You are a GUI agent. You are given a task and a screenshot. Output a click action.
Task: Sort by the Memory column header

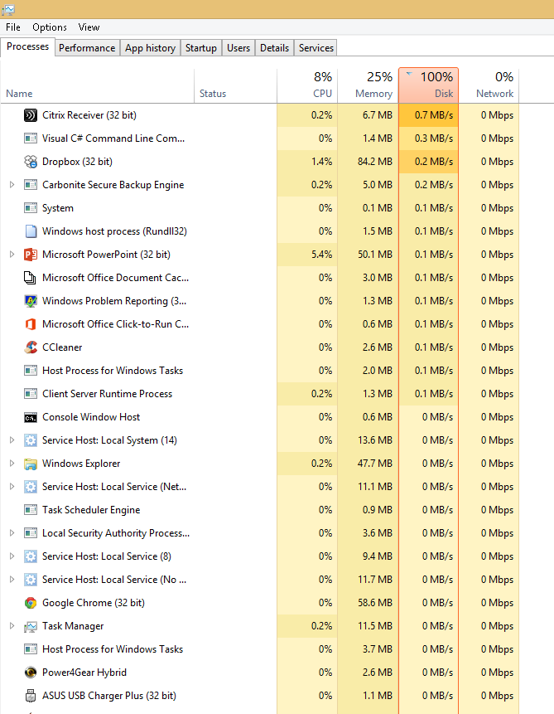pos(368,85)
